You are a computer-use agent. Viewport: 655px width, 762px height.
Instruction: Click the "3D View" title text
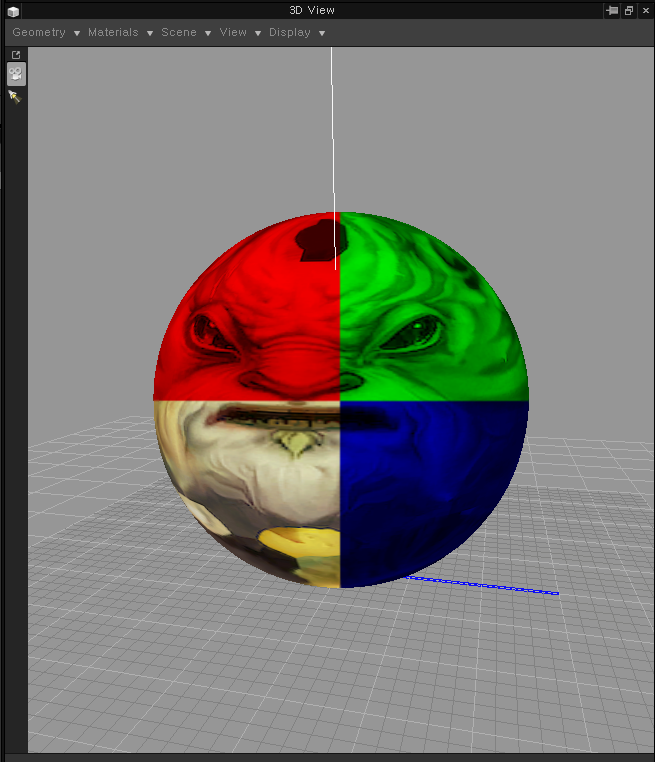tap(311, 10)
